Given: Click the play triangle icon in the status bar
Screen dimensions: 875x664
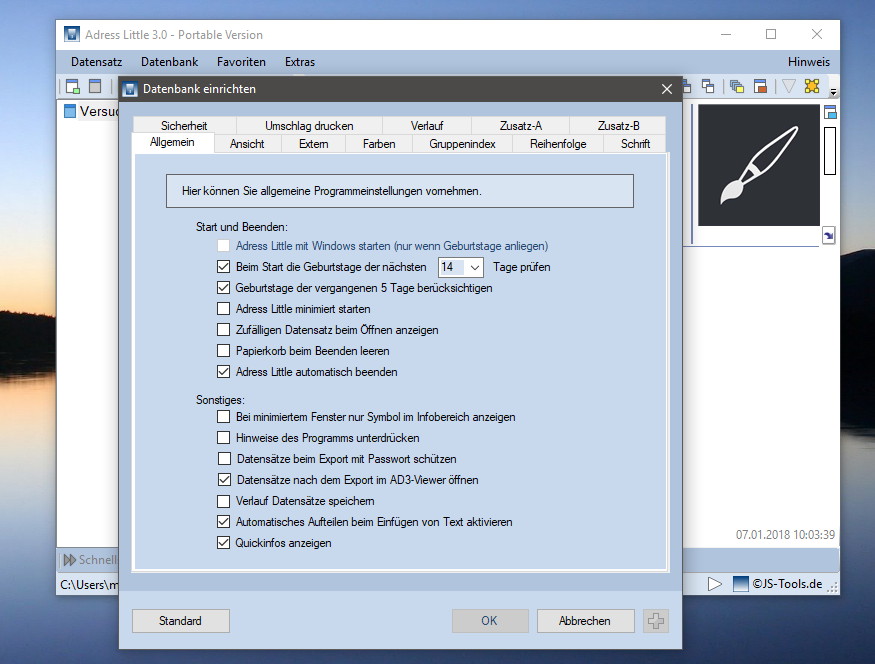Looking at the screenshot, I should tap(714, 584).
